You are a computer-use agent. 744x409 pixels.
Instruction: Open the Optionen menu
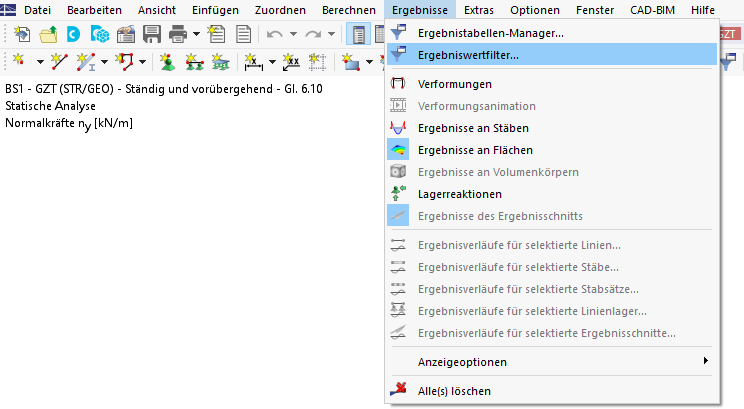535,10
